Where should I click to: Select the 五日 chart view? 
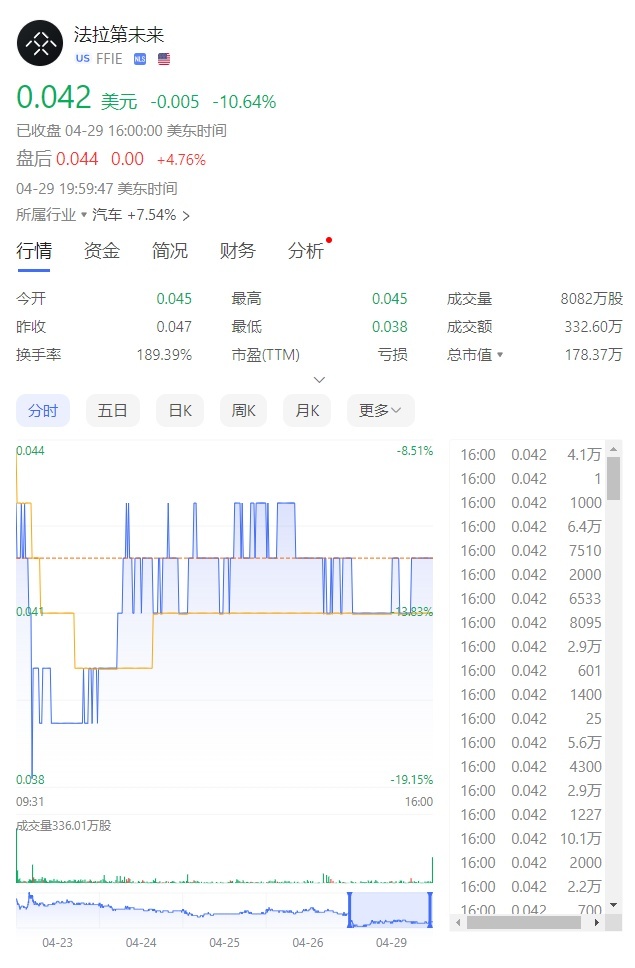[x=112, y=411]
